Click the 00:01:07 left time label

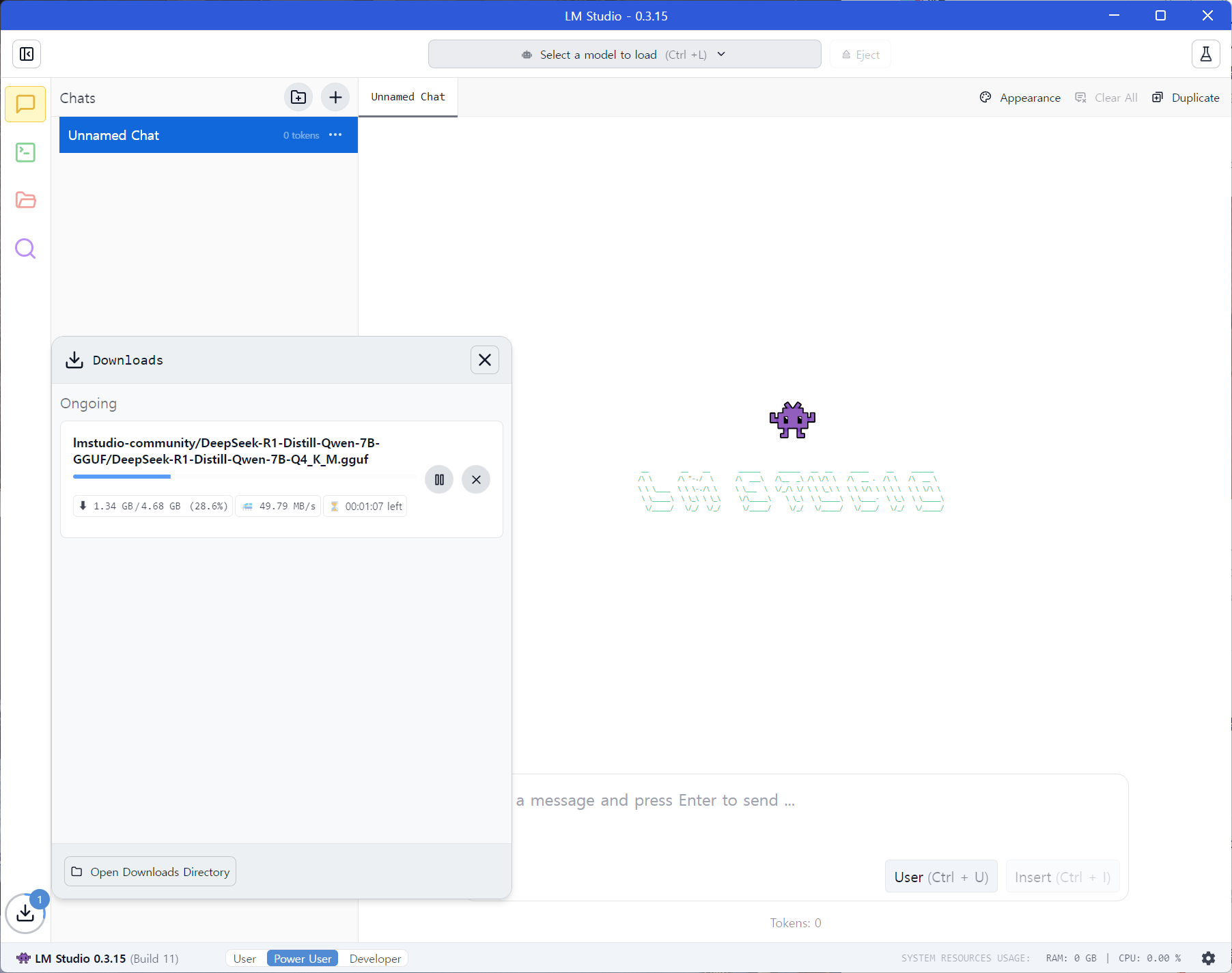[x=365, y=506]
